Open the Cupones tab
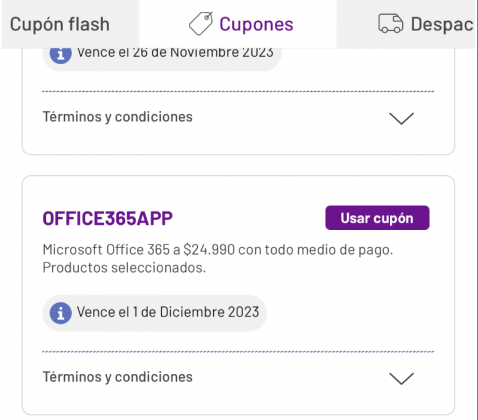Viewport: 478px width, 420px height. [x=238, y=24]
